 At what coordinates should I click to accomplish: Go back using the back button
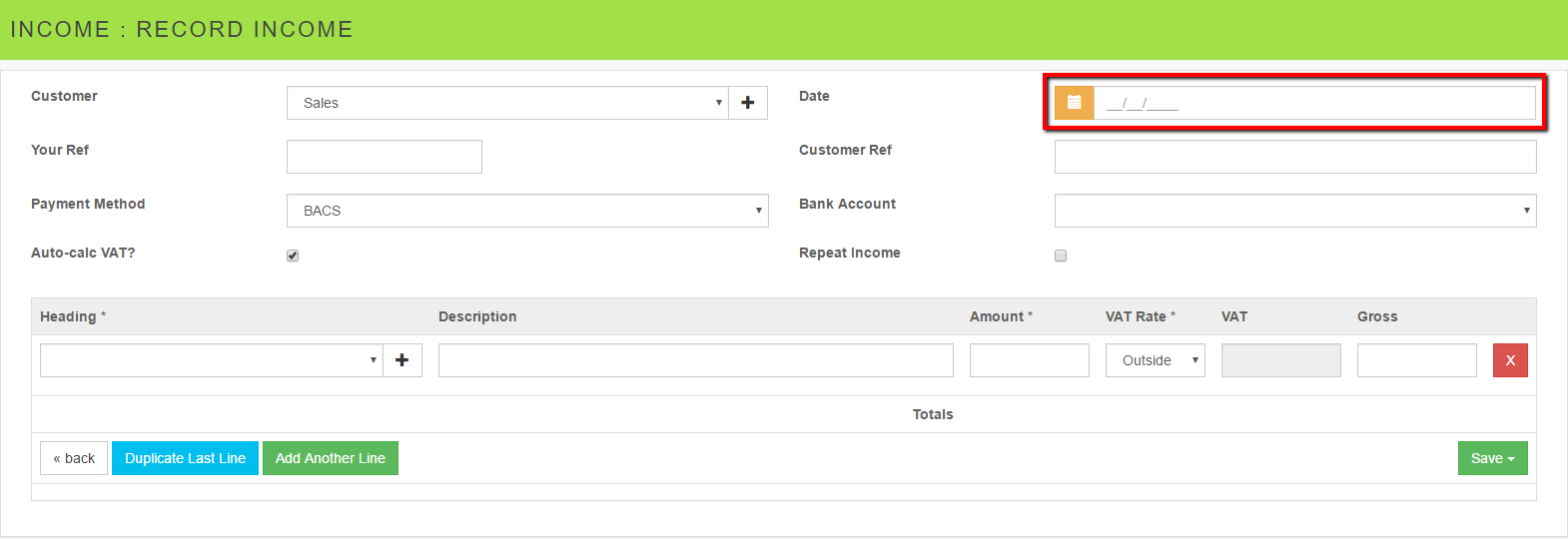74,458
